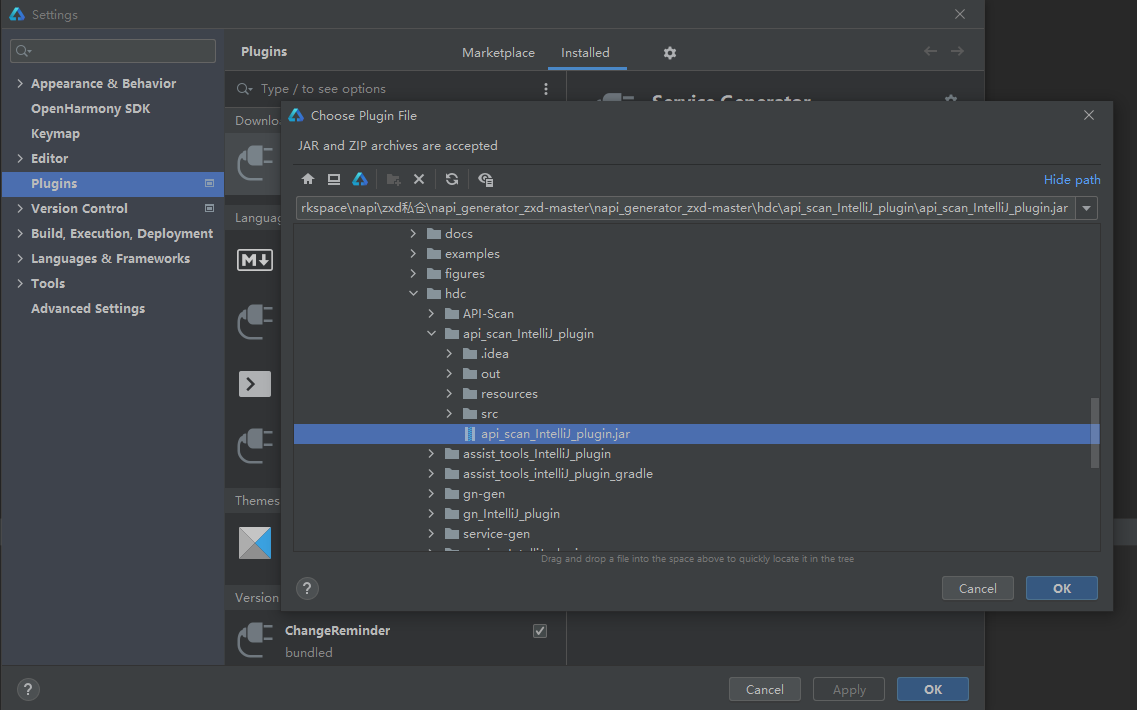The image size is (1137, 710).
Task: Expand the examples folder
Action: coord(413,254)
